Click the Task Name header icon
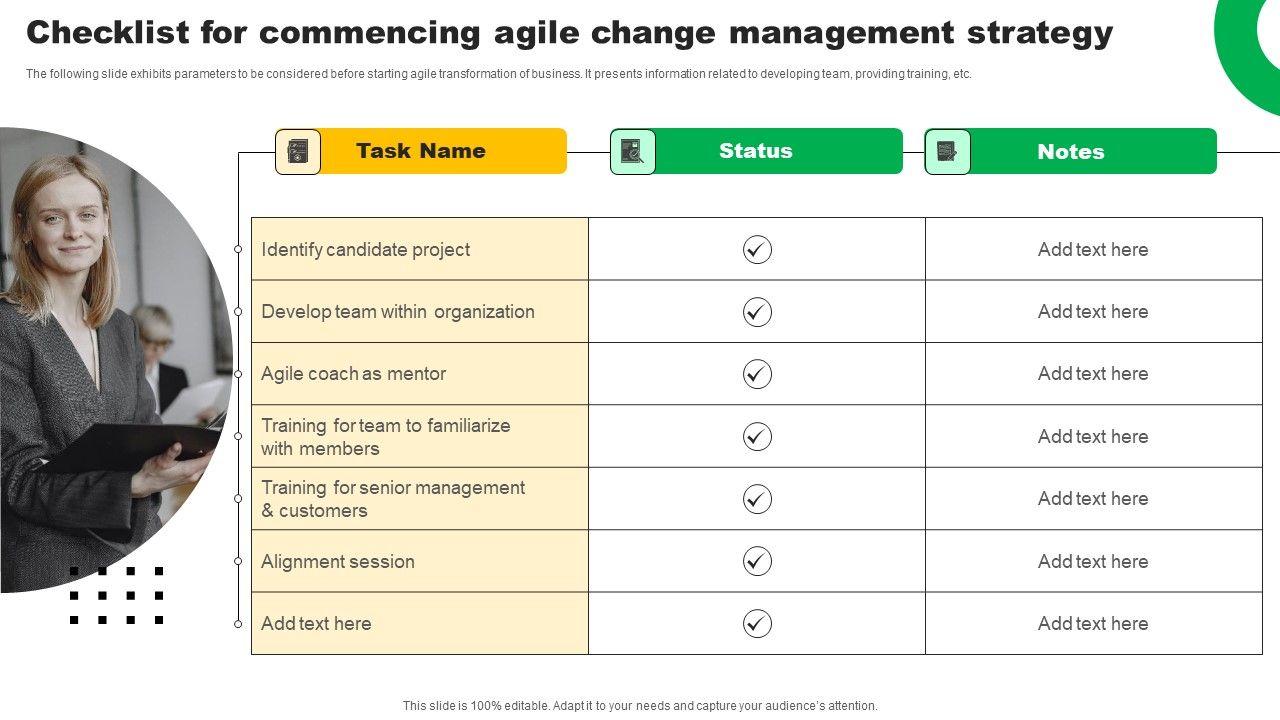The height and width of the screenshot is (720, 1280). [298, 152]
